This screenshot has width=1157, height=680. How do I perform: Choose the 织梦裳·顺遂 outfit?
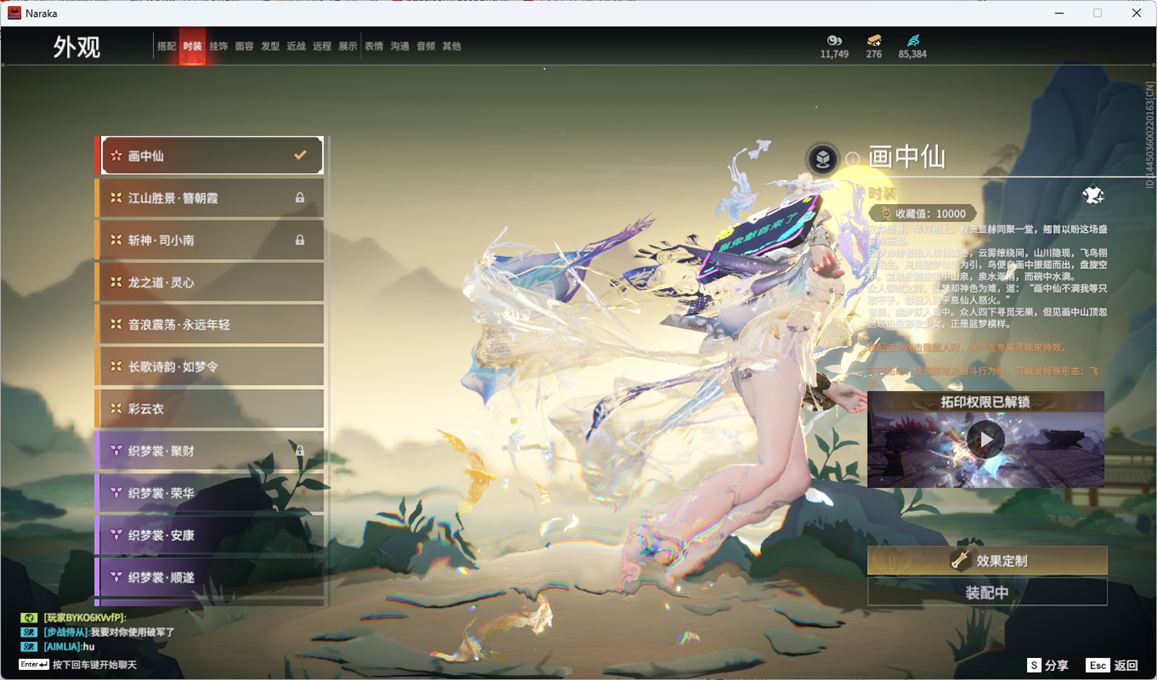point(212,577)
